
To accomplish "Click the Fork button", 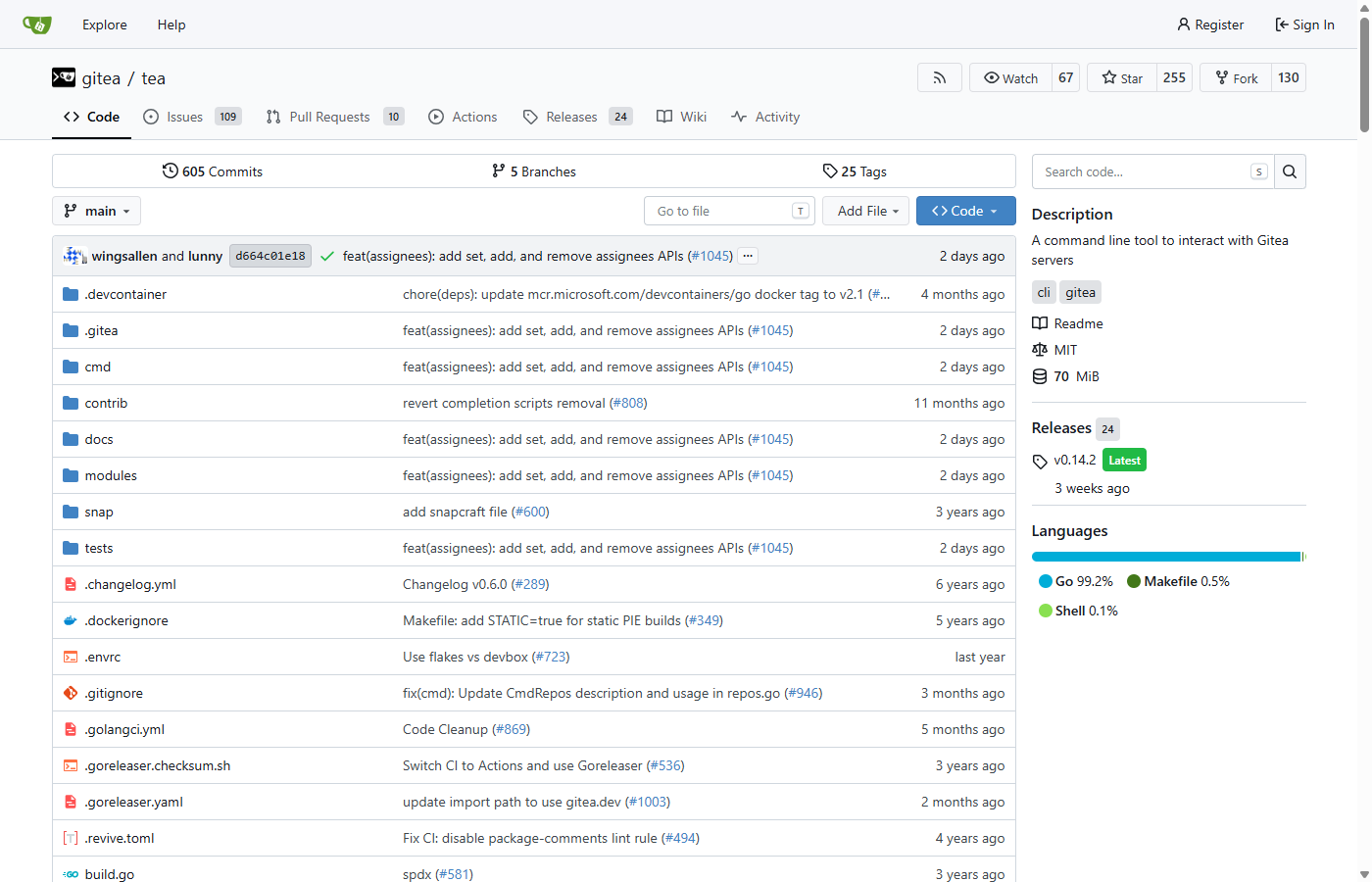I will (1236, 77).
